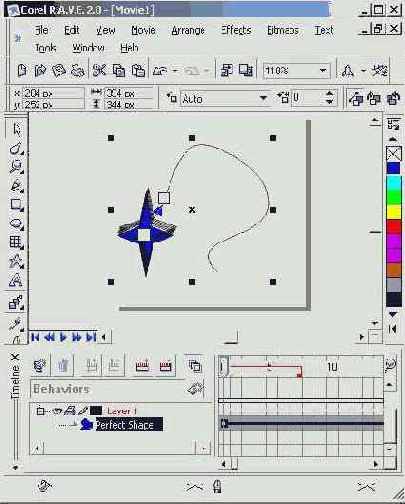Toggle Layer 1 printer icon
The width and height of the screenshot is (405, 504).
pos(69,411)
